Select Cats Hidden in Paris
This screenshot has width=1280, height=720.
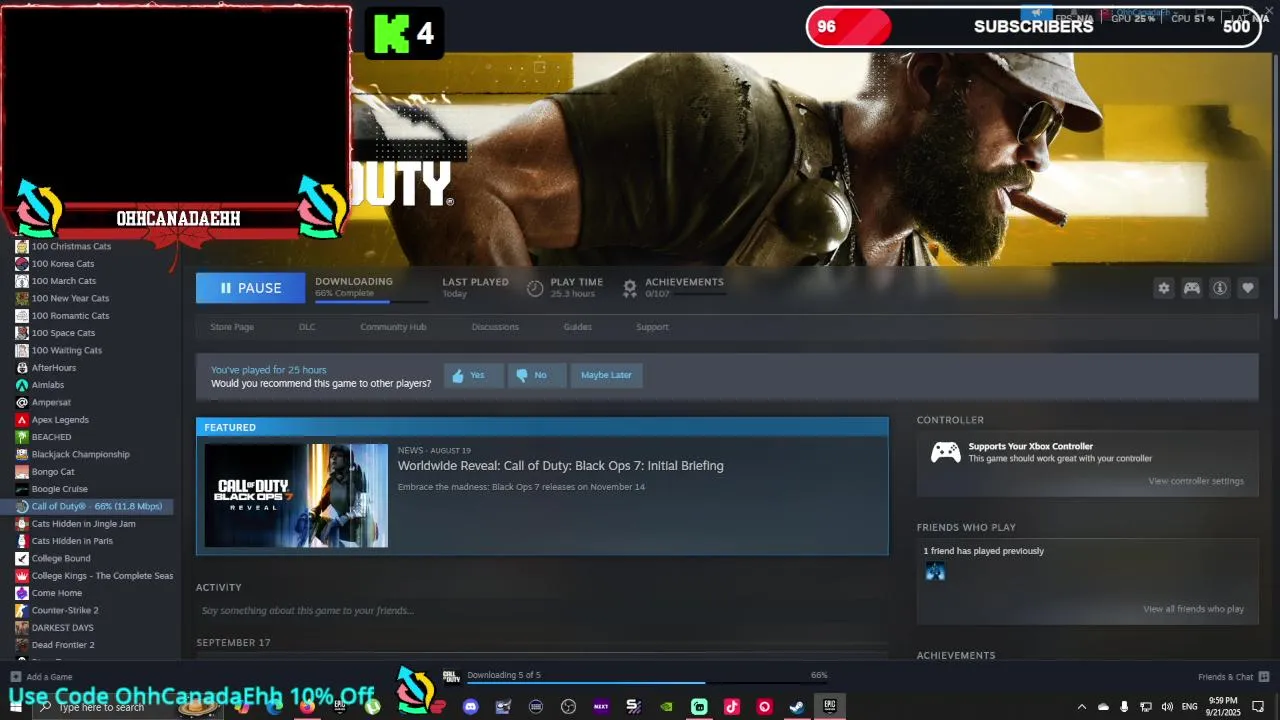pos(72,541)
